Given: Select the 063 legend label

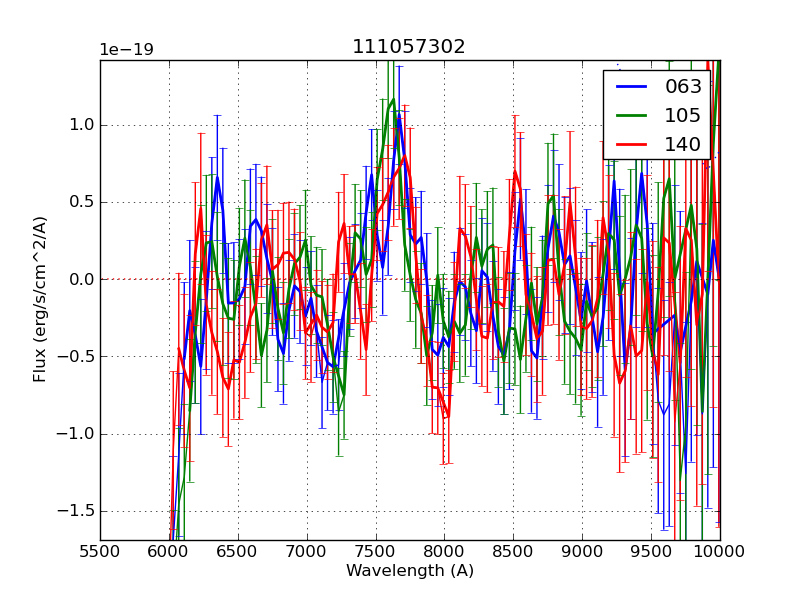Looking at the screenshot, I should tap(683, 87).
